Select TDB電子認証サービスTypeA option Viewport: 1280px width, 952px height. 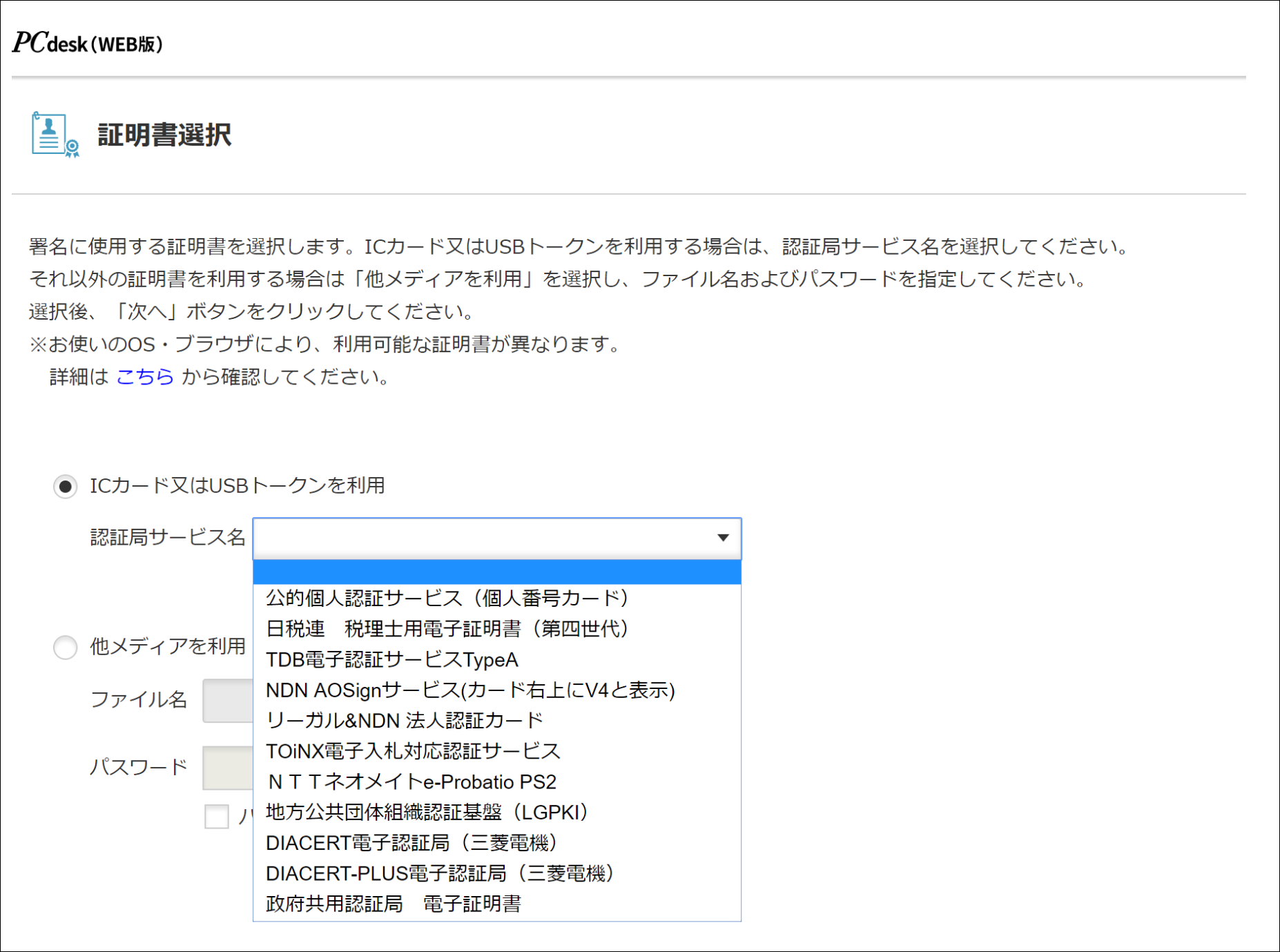click(x=497, y=660)
